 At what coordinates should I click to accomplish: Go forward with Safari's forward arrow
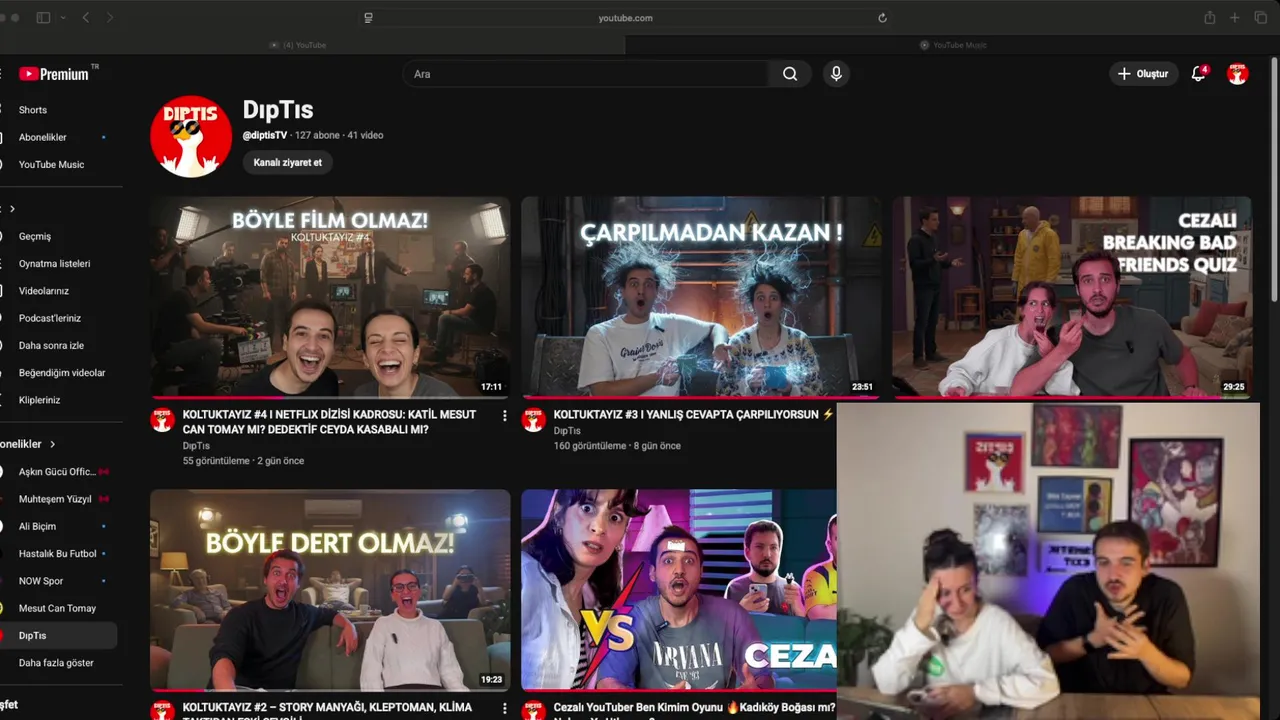click(x=110, y=18)
